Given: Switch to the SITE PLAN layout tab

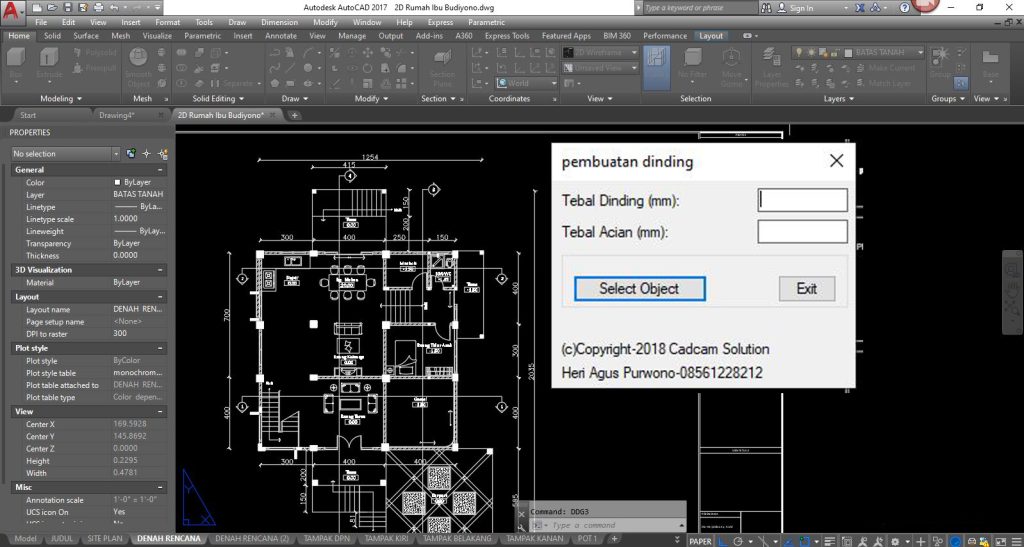Looking at the screenshot, I should pyautogui.click(x=106, y=539).
